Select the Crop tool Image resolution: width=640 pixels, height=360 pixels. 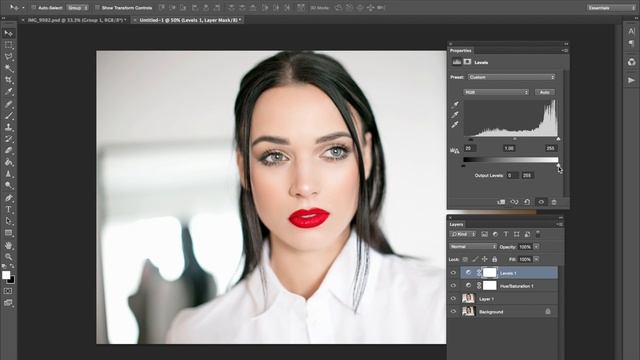pyautogui.click(x=9, y=80)
